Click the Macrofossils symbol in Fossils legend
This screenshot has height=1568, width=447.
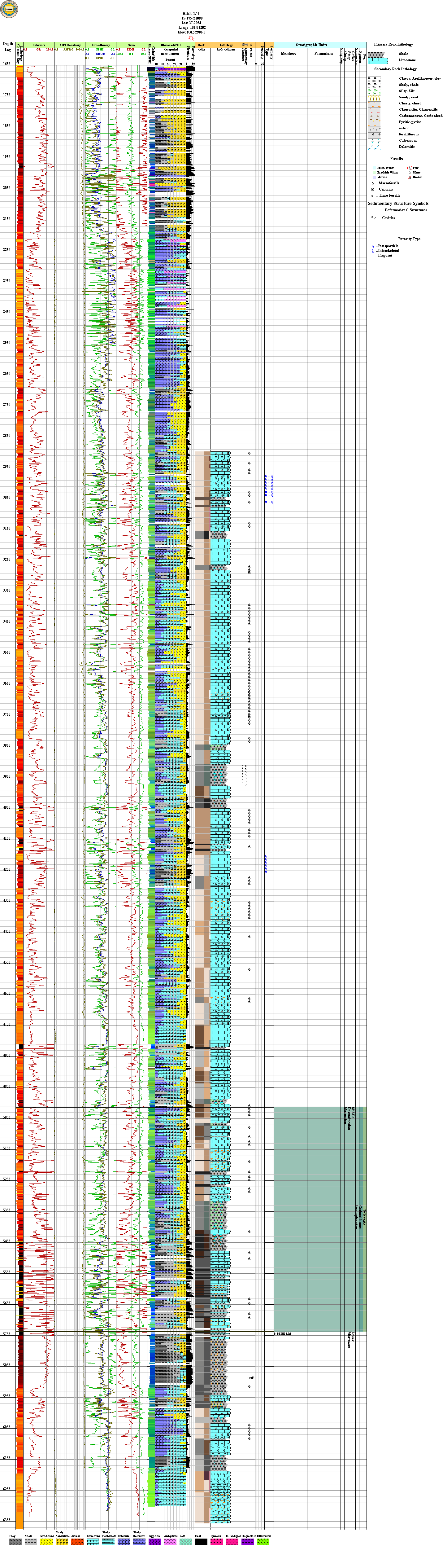tap(373, 183)
